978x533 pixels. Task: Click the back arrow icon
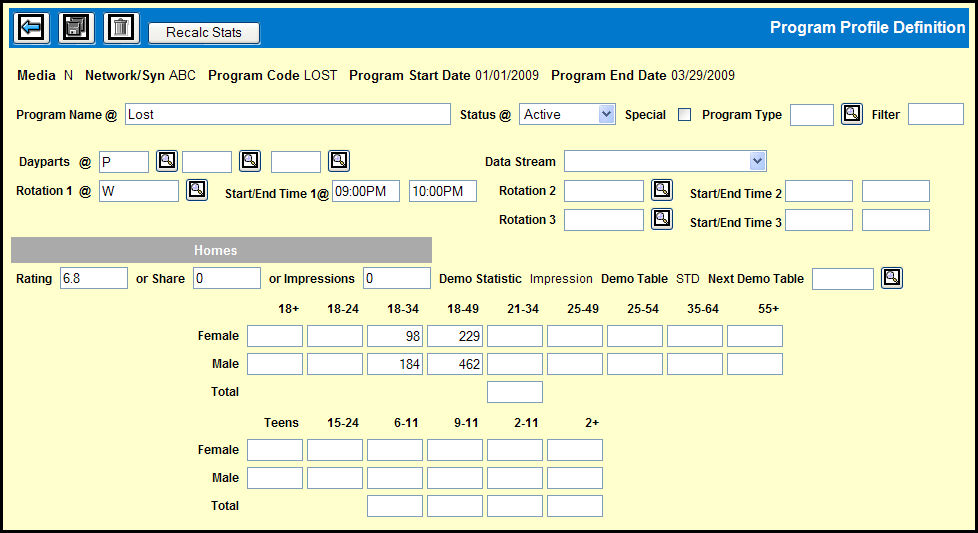click(x=31, y=28)
